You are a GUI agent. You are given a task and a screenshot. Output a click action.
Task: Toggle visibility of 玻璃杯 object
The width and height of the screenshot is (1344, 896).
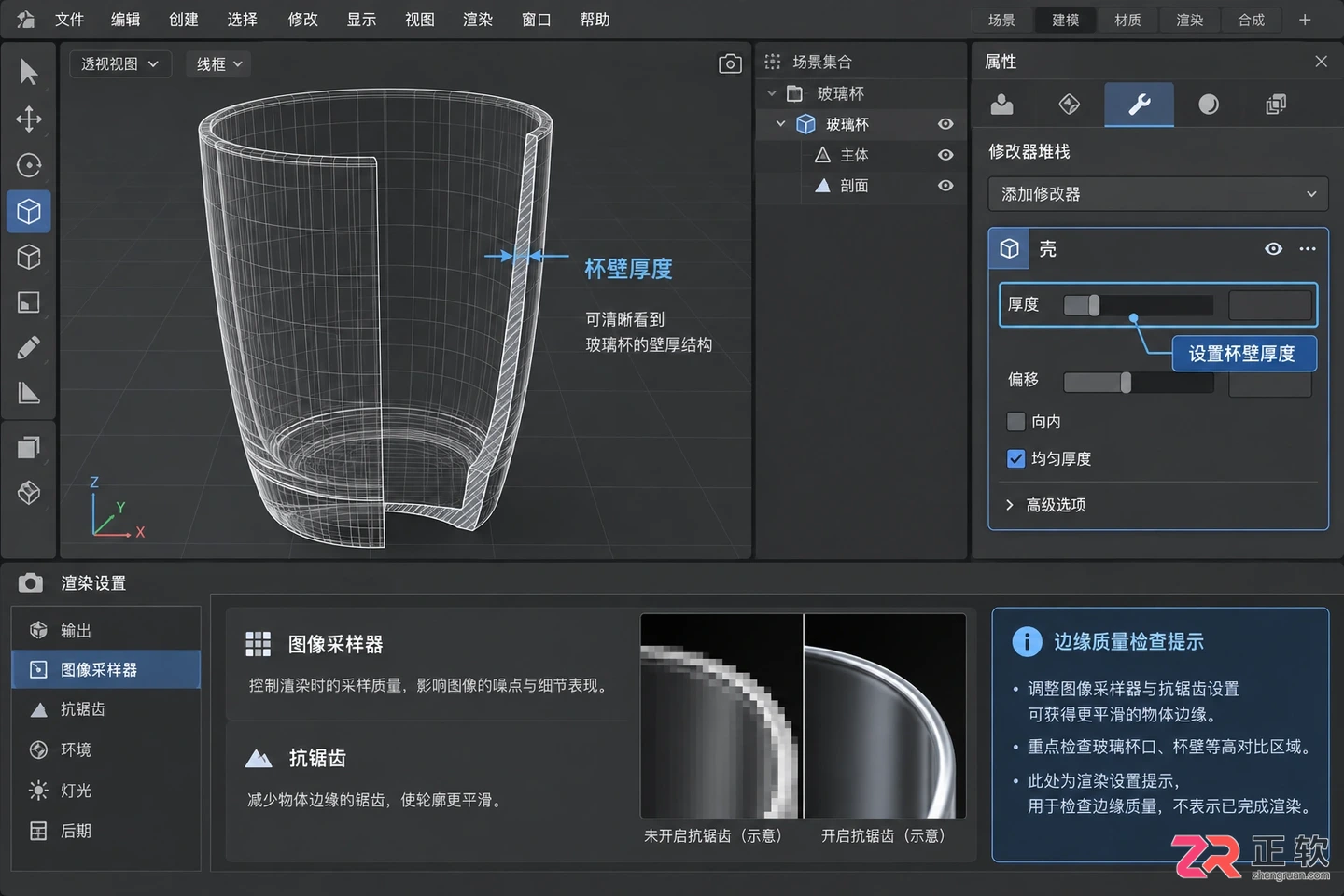945,124
